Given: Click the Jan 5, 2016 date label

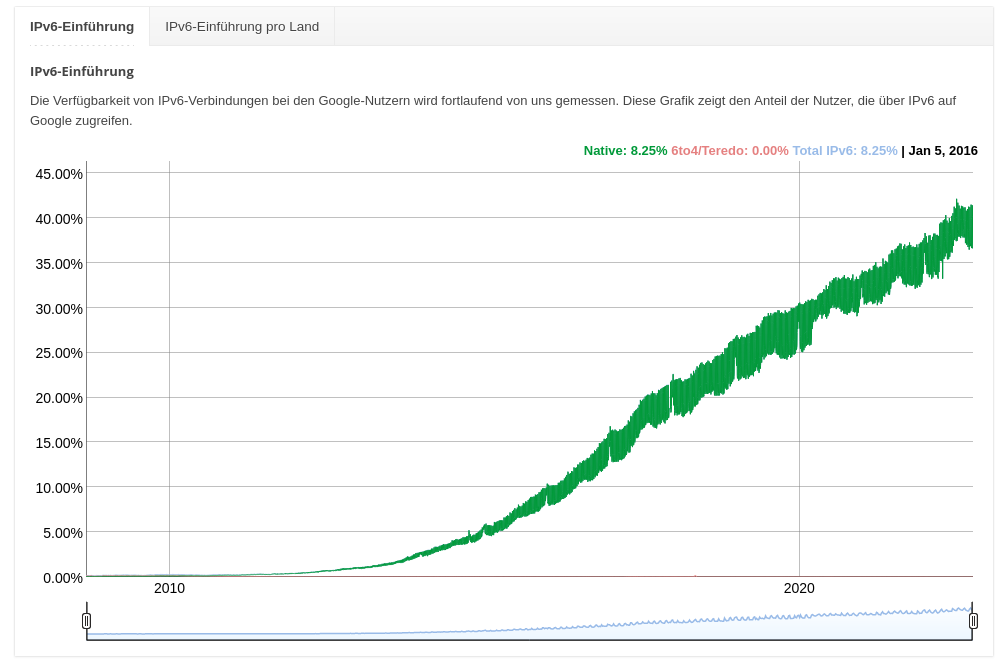Looking at the screenshot, I should tap(943, 151).
